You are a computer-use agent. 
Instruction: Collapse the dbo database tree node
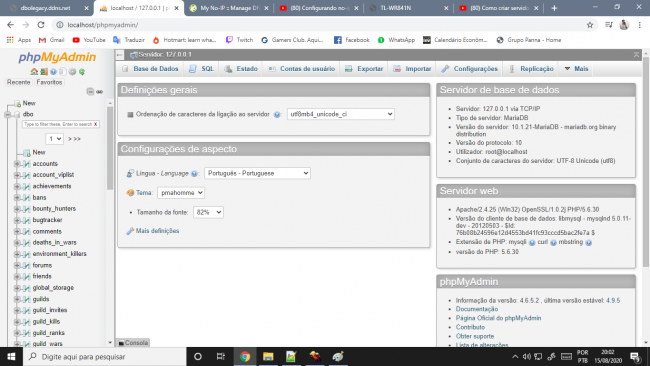pos(7,114)
